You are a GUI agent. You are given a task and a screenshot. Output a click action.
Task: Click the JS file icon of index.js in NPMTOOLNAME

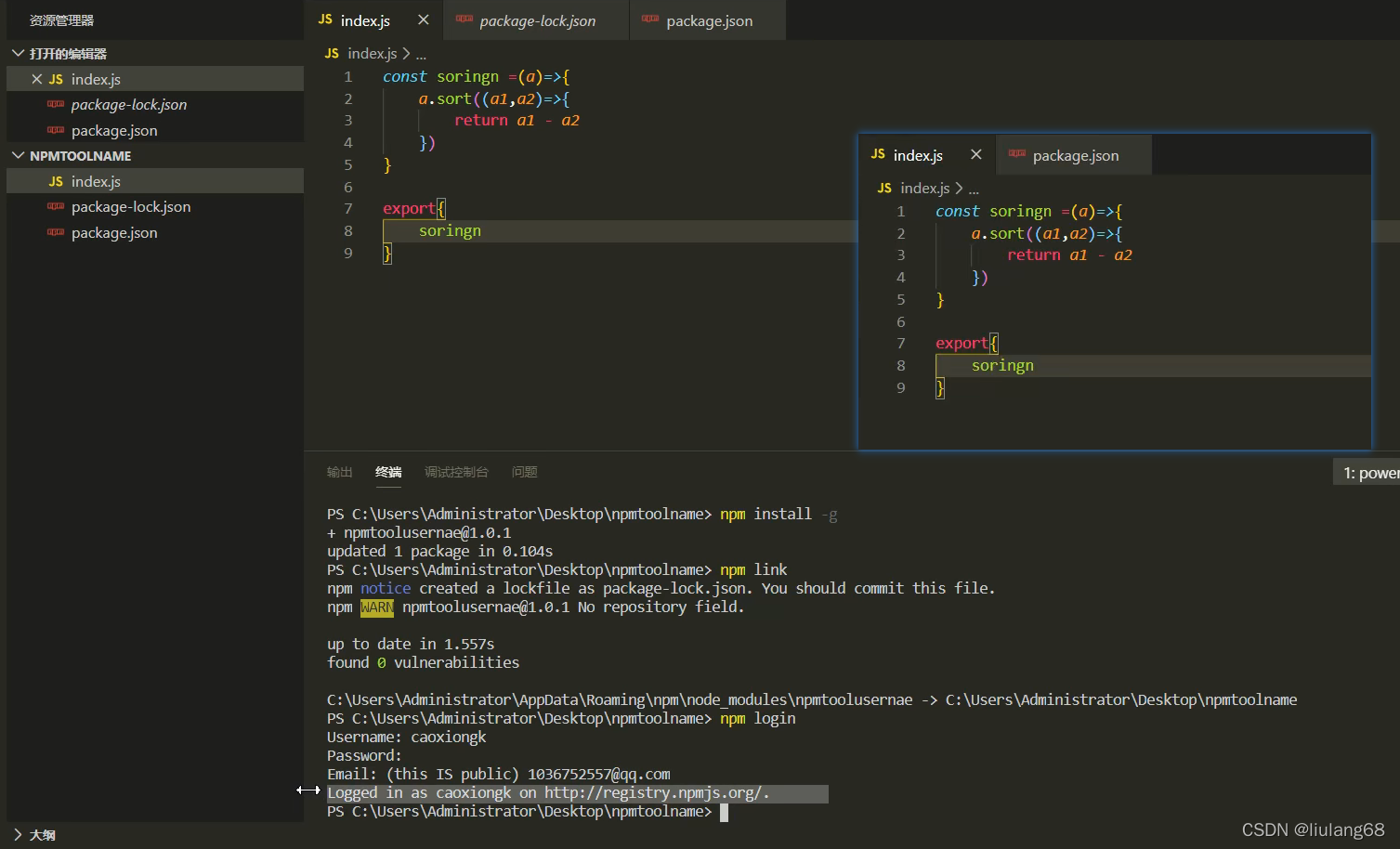[x=56, y=181]
